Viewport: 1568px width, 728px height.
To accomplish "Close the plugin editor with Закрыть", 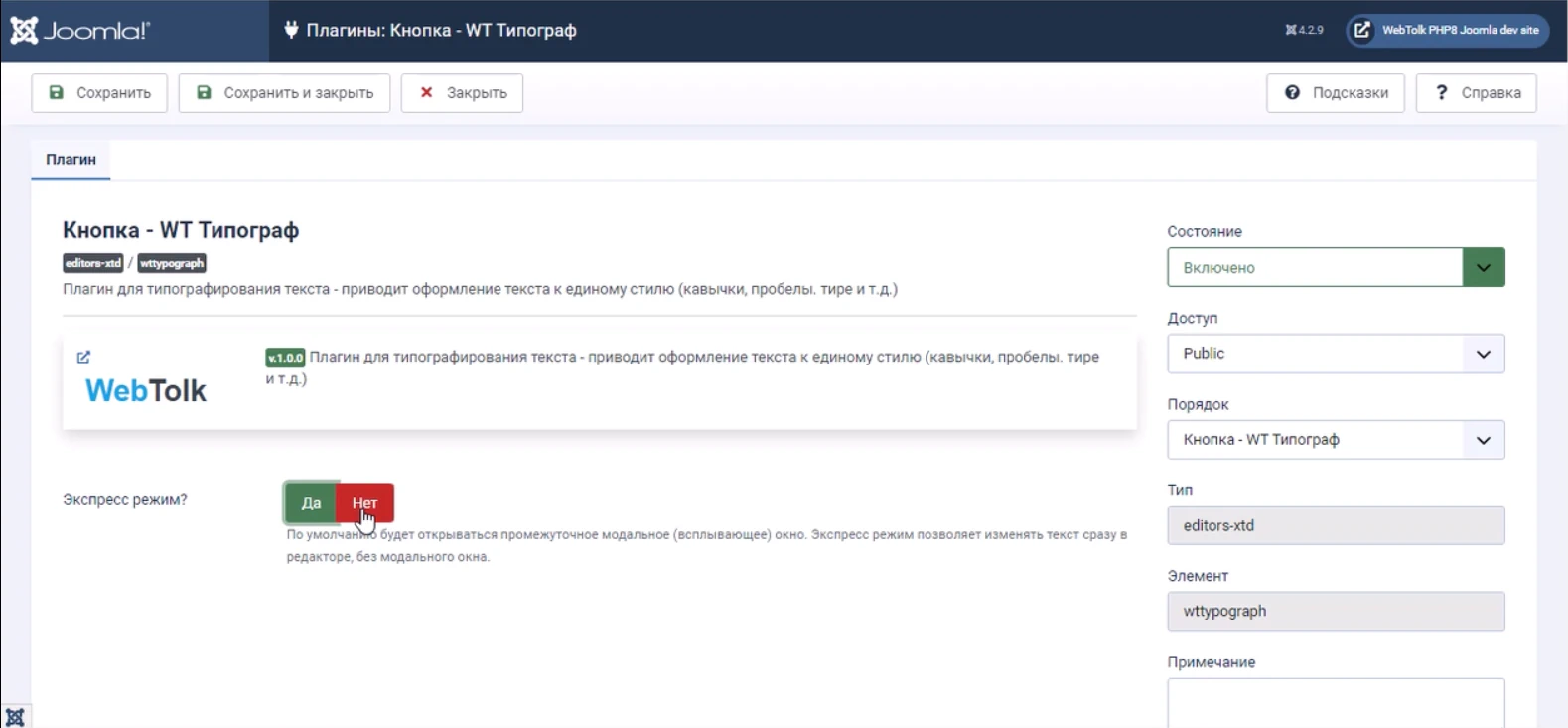I will click(x=462, y=93).
